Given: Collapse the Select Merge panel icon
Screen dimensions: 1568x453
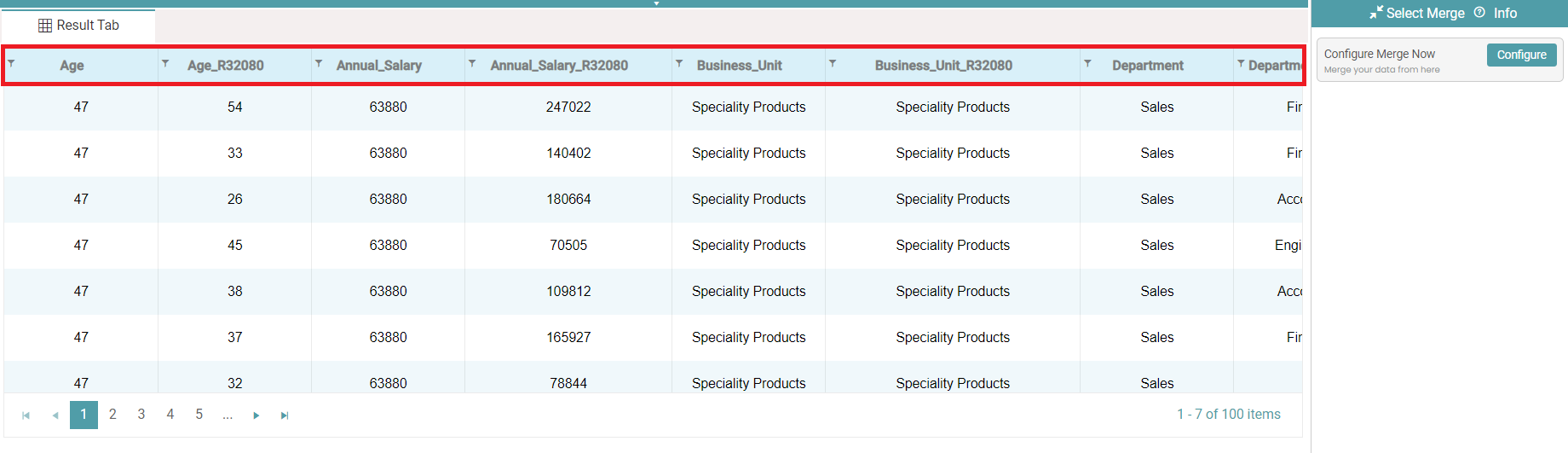Looking at the screenshot, I should click(x=1376, y=13).
